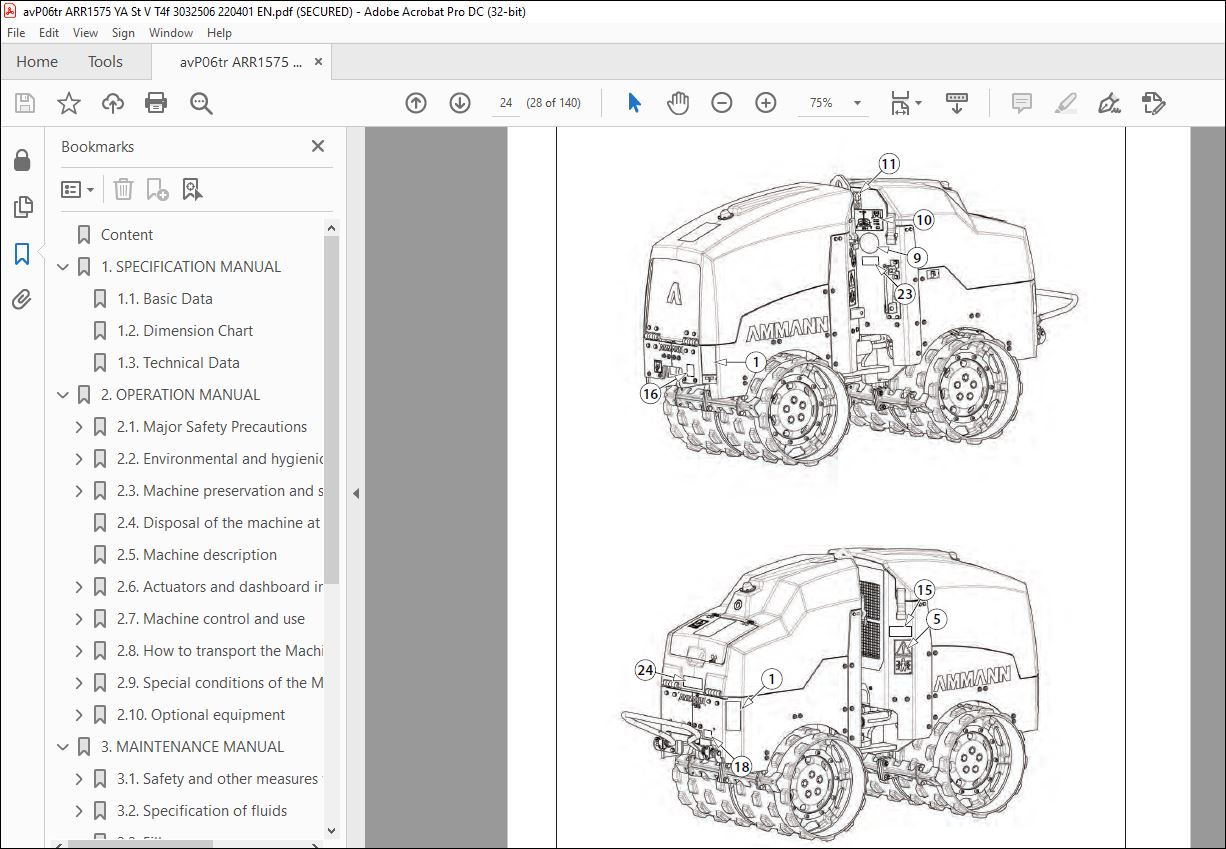Upload the file to cloud storage
This screenshot has height=849, width=1226.
pos(113,103)
